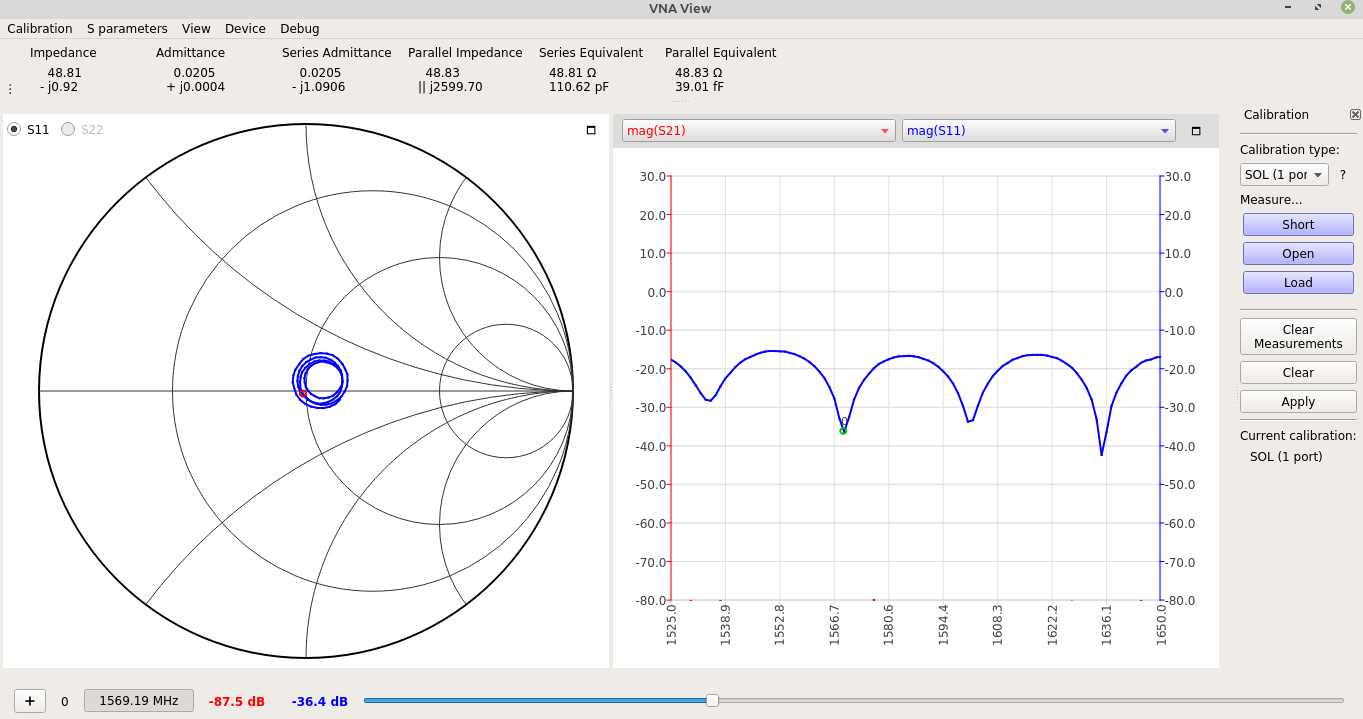This screenshot has width=1363, height=719.
Task: Click the SOL (1 port) status text
Action: click(x=1286, y=457)
